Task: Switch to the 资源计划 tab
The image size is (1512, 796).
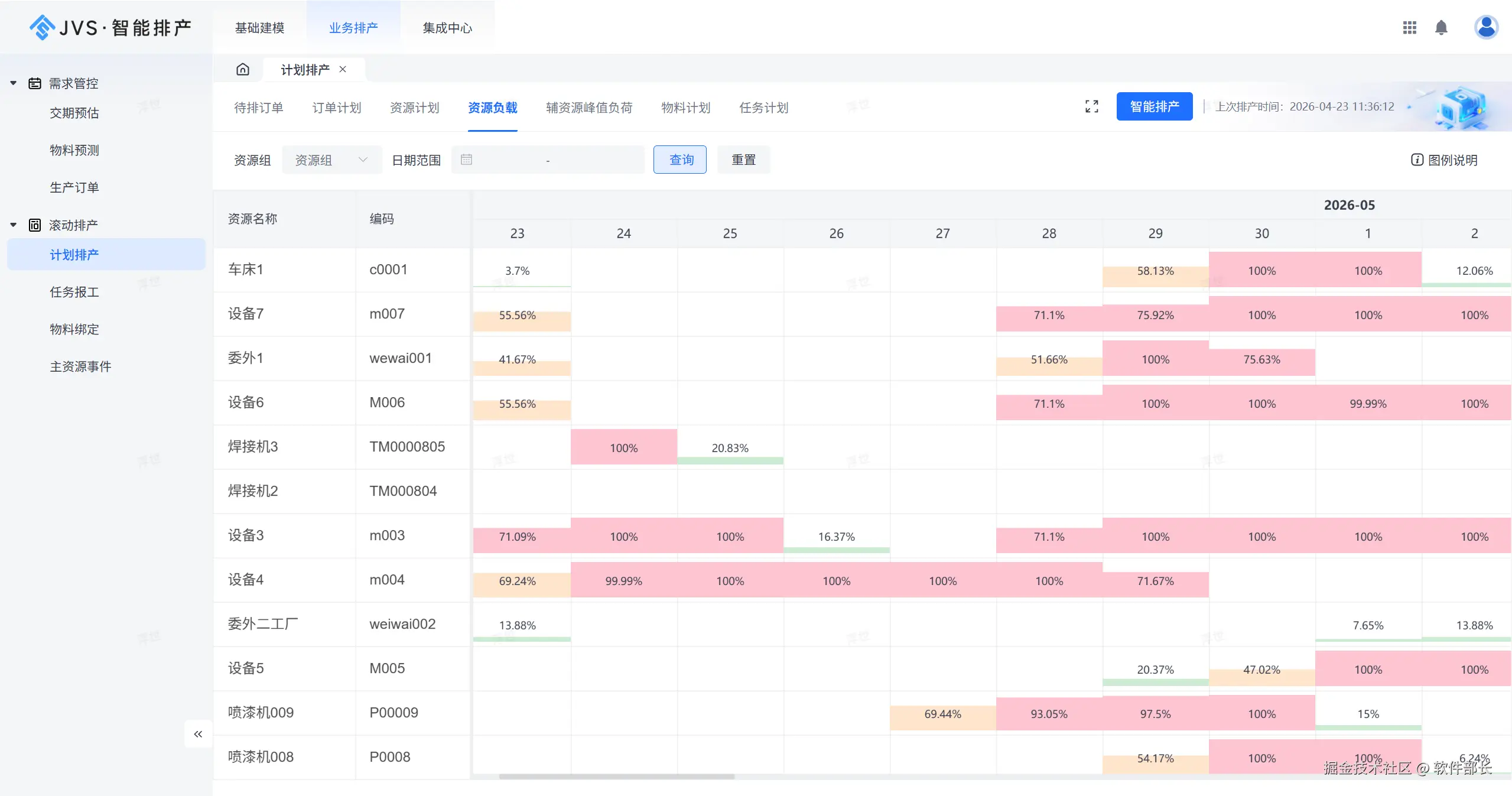Action: pos(414,108)
